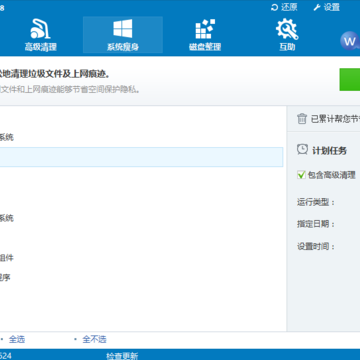360x360 pixels.
Task: Click the 计划任务 heading text
Action: [329, 150]
